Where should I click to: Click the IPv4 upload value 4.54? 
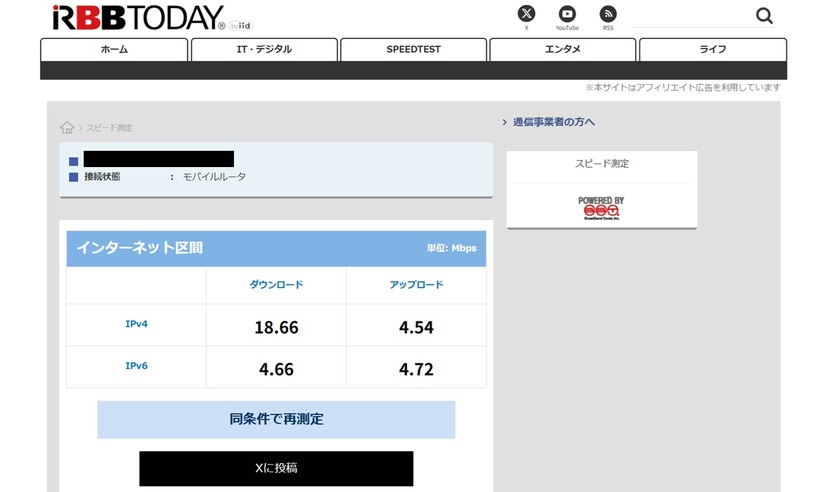point(416,328)
